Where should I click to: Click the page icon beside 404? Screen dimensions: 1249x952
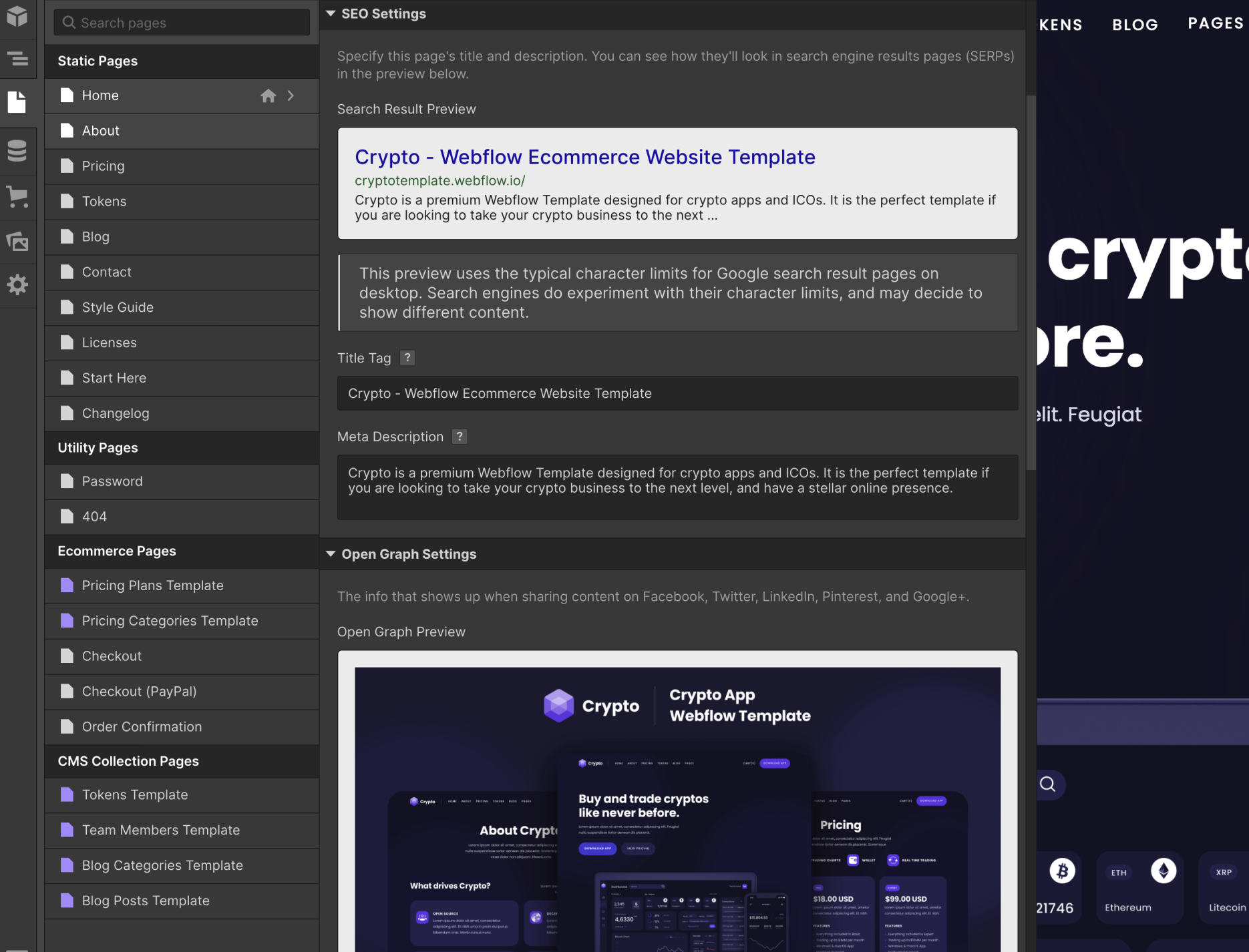[67, 517]
